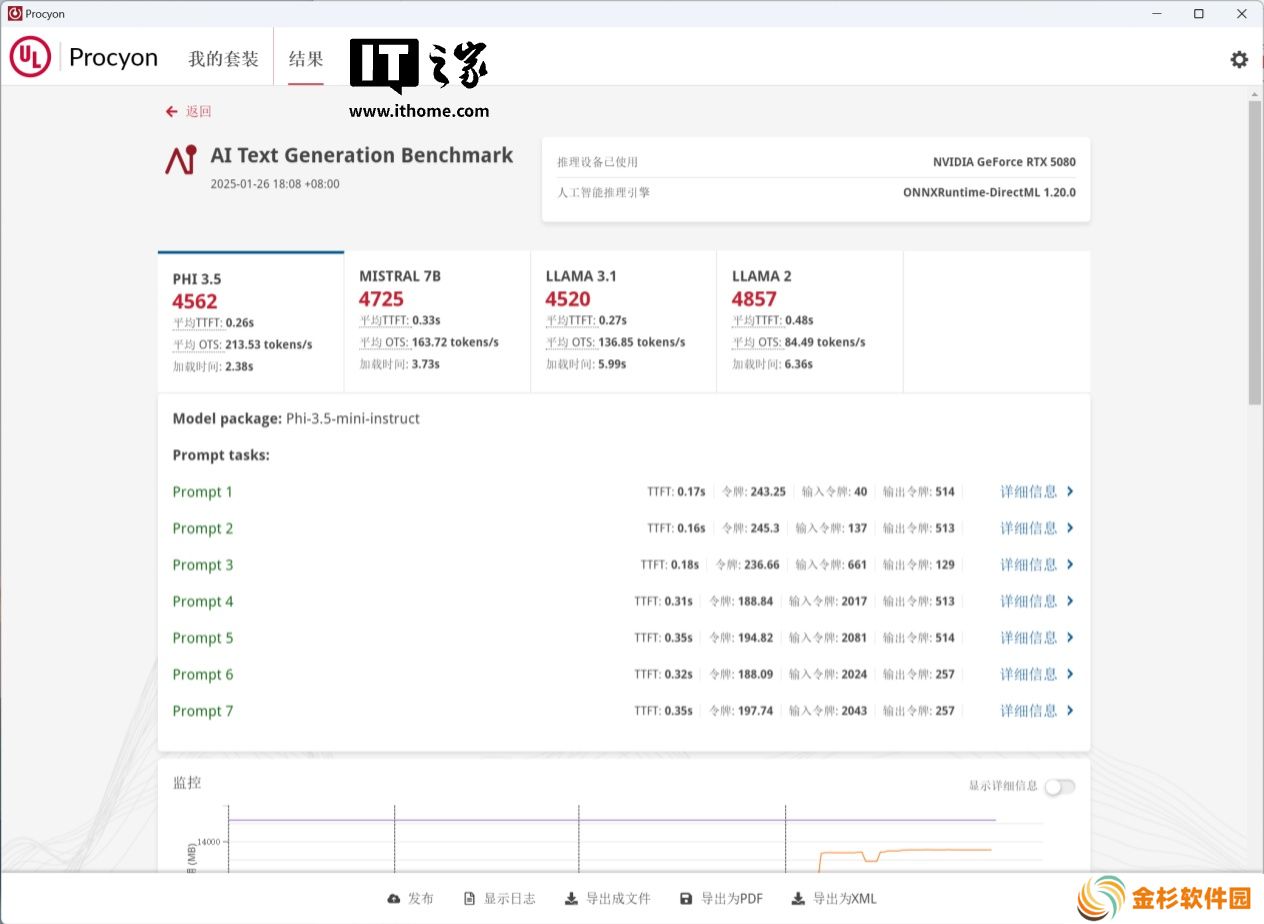The width and height of the screenshot is (1264, 924).
Task: Open settings via the gear icon
Action: (1239, 59)
